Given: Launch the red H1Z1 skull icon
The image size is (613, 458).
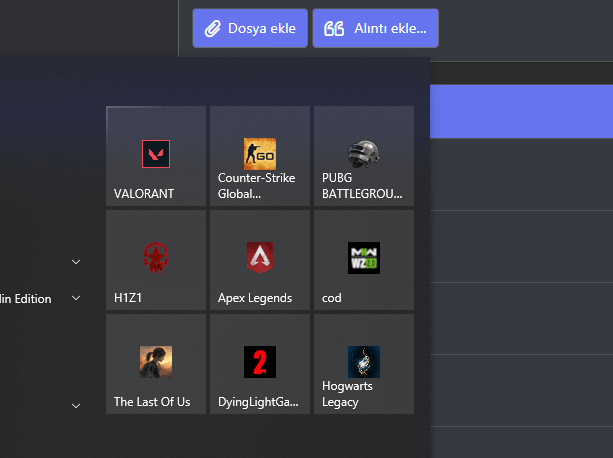Looking at the screenshot, I should coord(156,258).
